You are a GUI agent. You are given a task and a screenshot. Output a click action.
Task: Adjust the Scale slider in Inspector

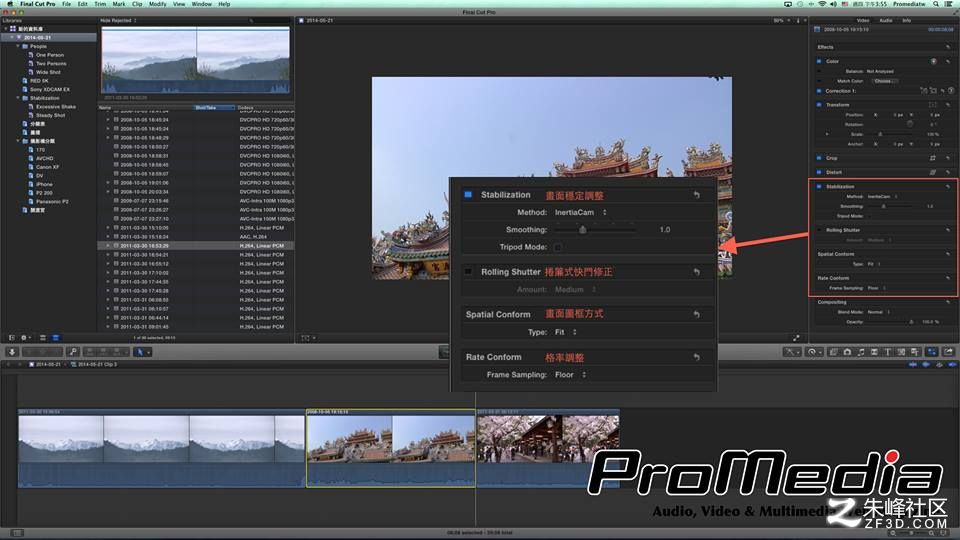coord(880,134)
